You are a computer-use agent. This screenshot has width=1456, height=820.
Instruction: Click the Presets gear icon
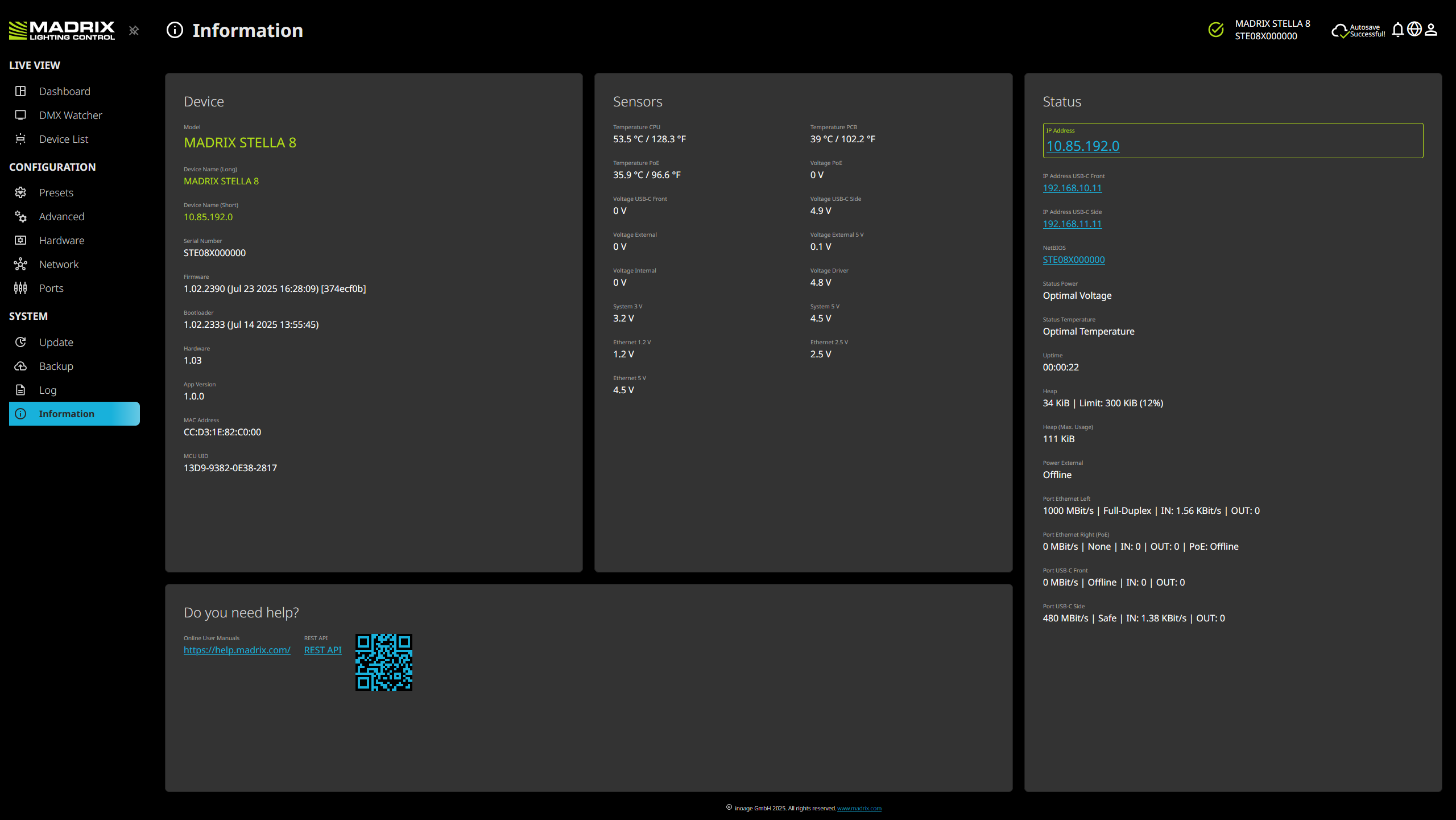20,192
